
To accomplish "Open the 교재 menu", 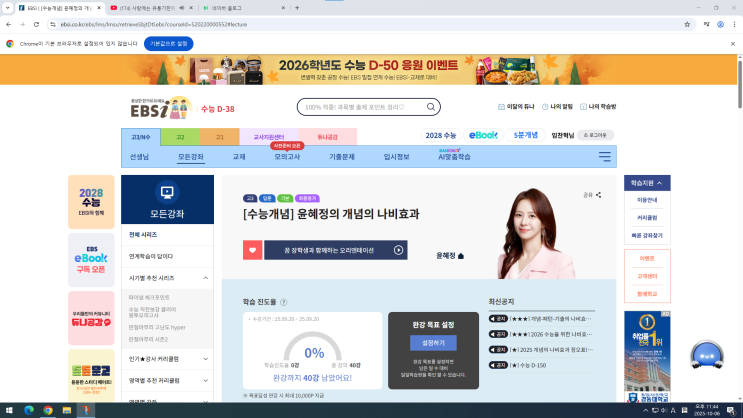I will 239,157.
